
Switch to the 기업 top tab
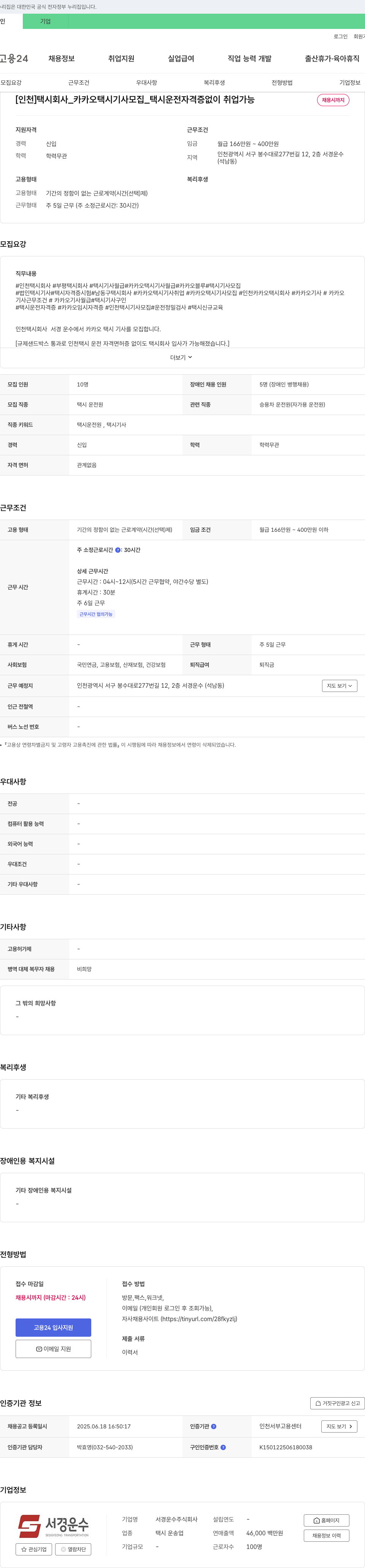pyautogui.click(x=46, y=21)
